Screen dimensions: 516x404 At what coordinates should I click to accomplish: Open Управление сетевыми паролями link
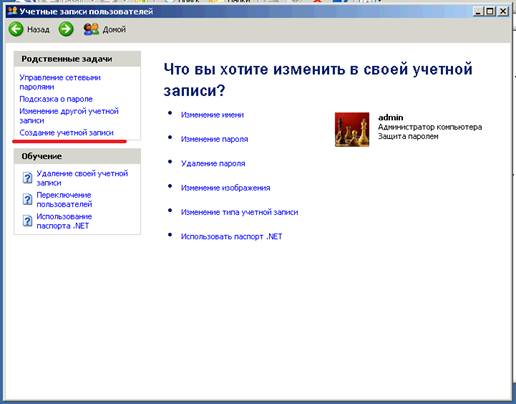pyautogui.click(x=60, y=82)
